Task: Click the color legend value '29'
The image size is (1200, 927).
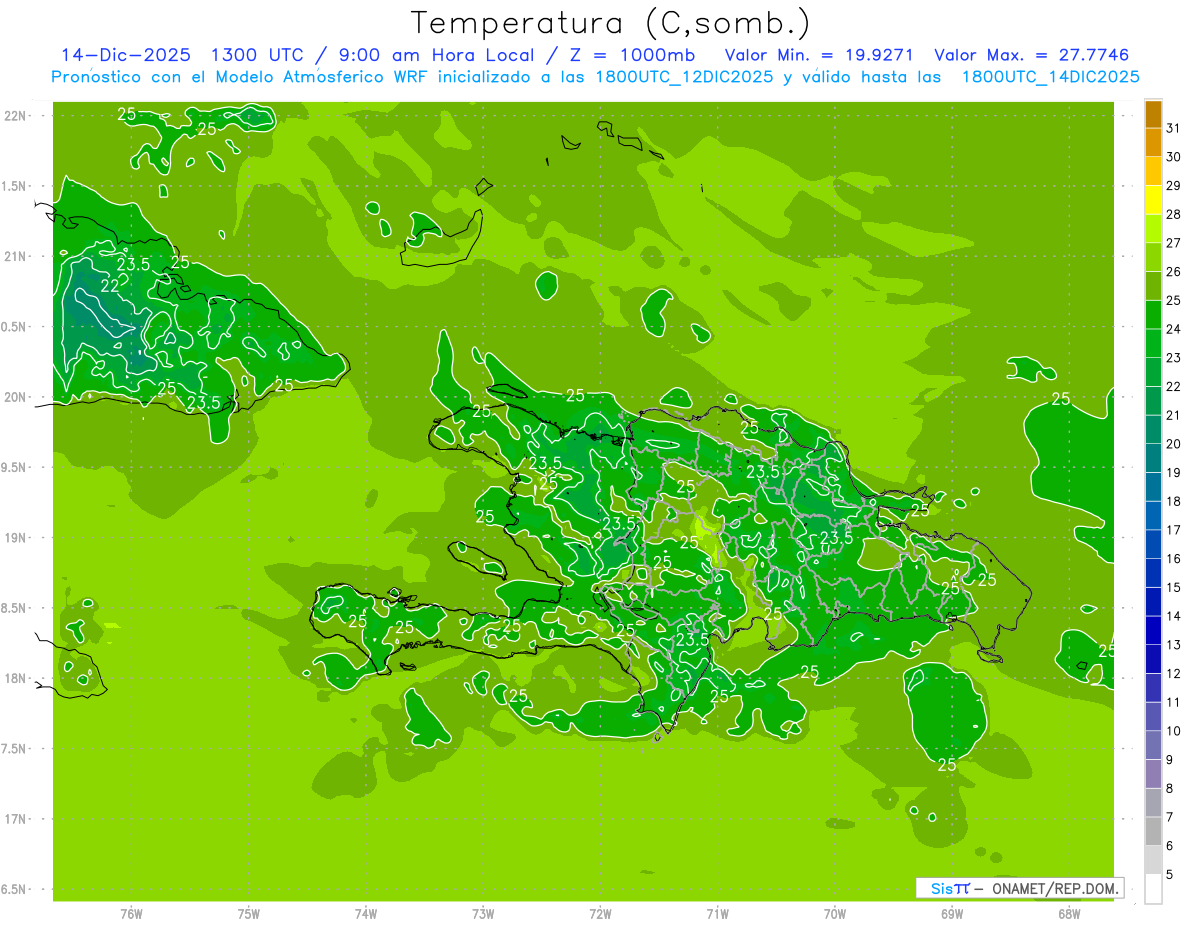Action: [x=1174, y=186]
